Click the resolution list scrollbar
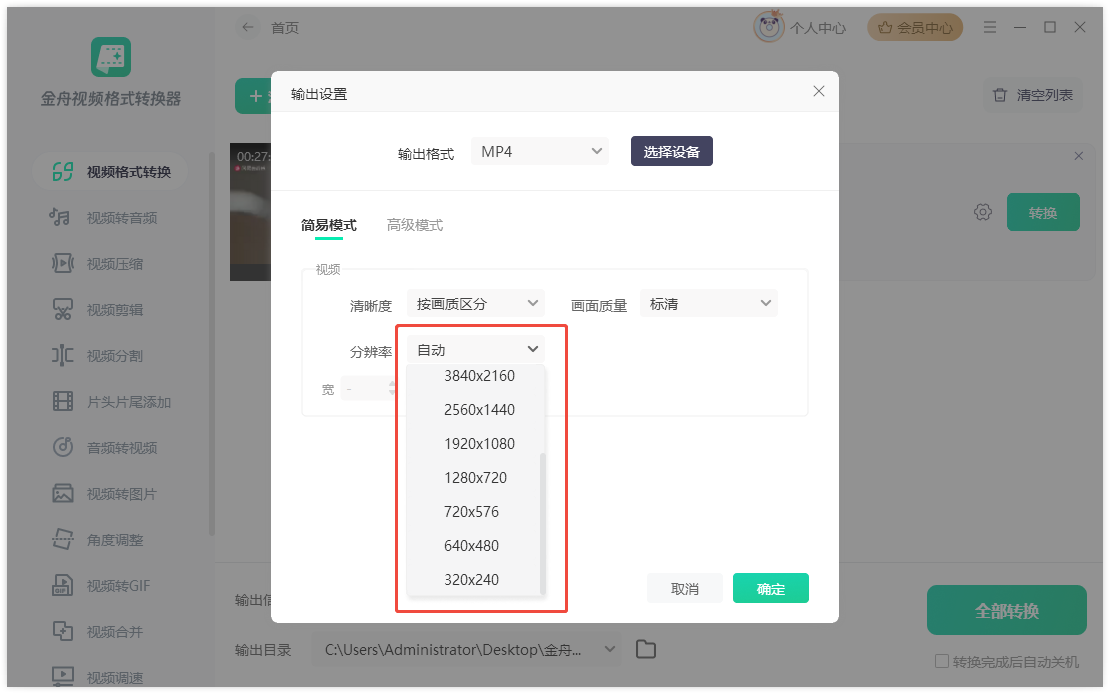The height and width of the screenshot is (694, 1110). pos(543,520)
